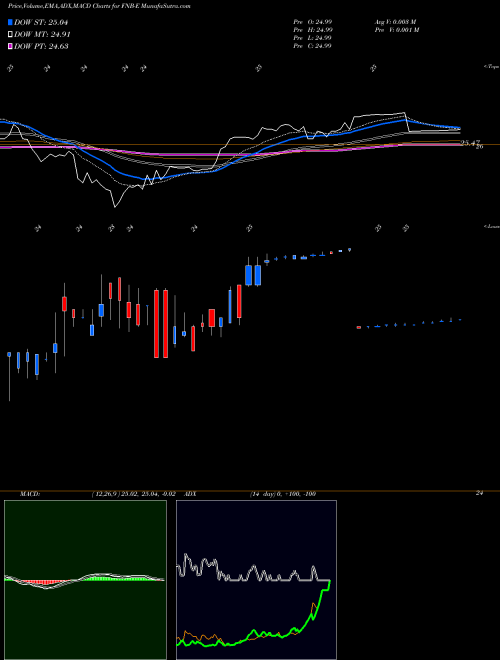
Task: Click the tall red candlestick pair mid-chart
Action: [x=161, y=324]
